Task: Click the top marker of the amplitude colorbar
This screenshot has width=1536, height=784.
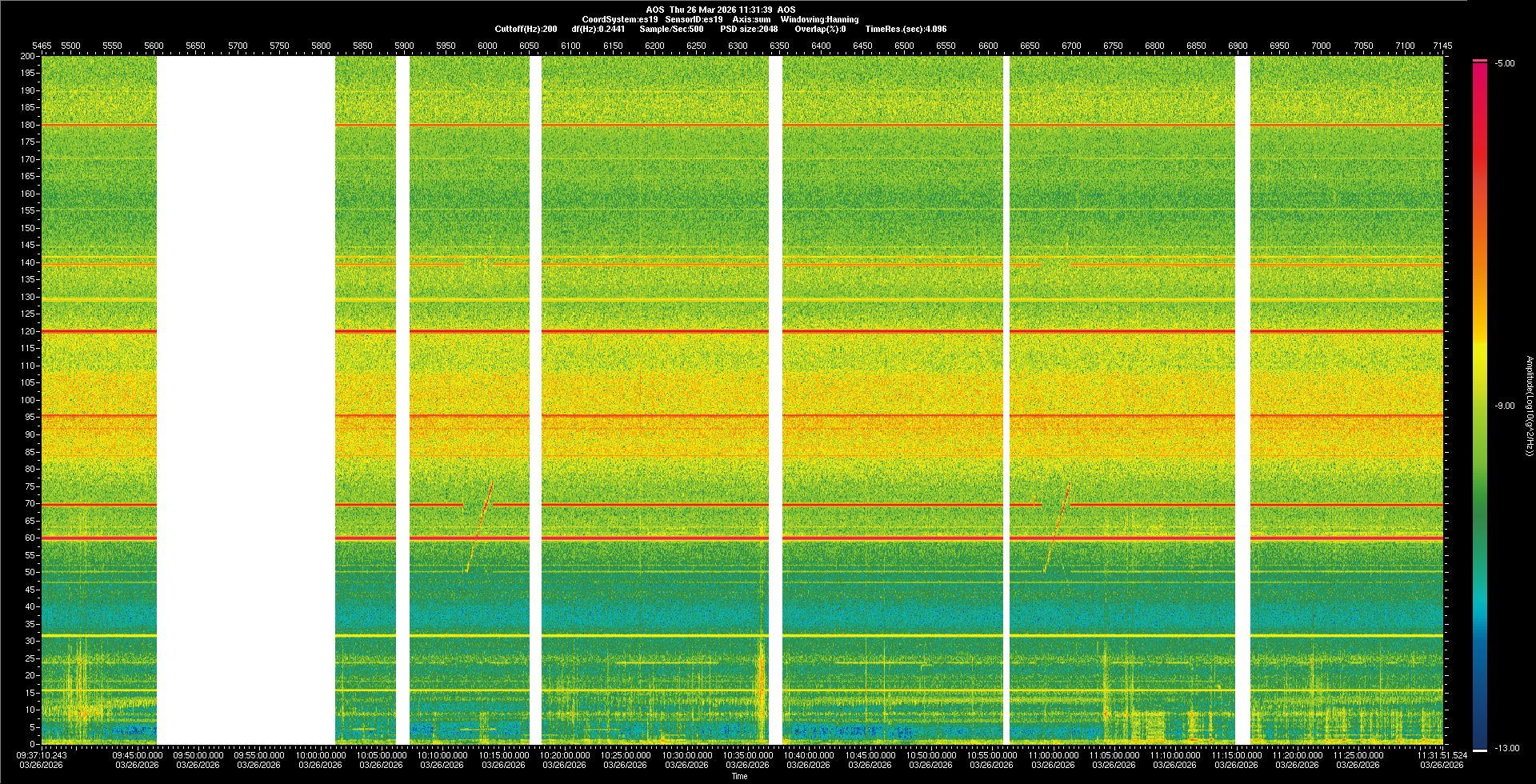Action: pos(1479,61)
